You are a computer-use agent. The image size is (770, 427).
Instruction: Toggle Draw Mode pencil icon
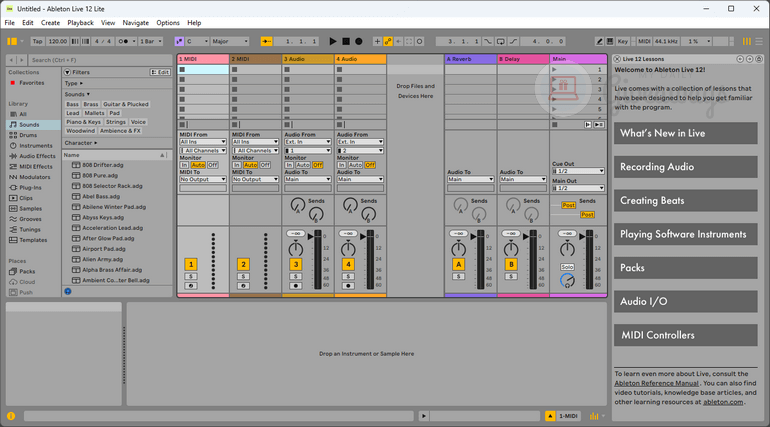(599, 41)
